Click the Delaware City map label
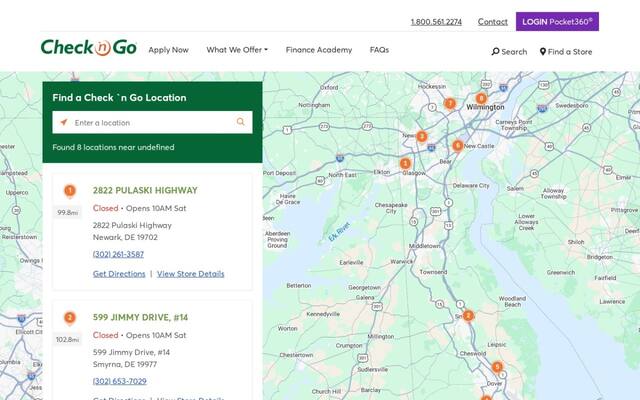The width and height of the screenshot is (640, 400). coord(471,185)
